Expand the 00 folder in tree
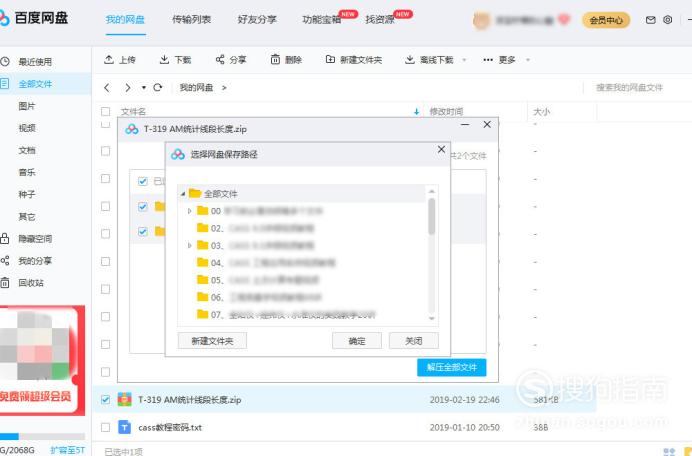692x456 pixels. 190,211
